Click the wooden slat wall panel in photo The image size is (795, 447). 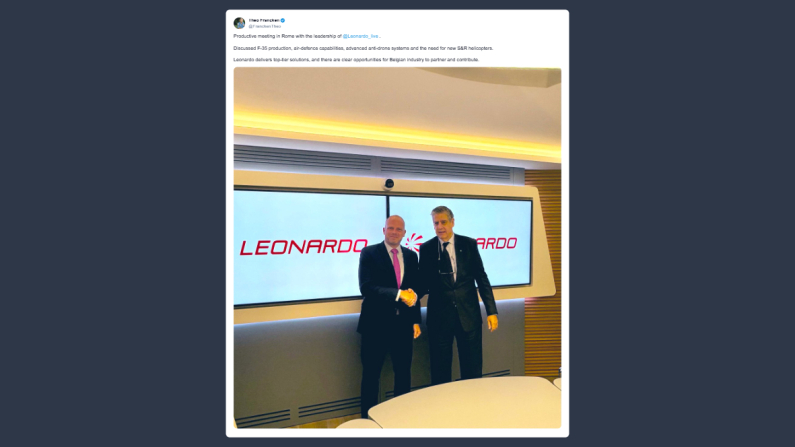coord(543,274)
